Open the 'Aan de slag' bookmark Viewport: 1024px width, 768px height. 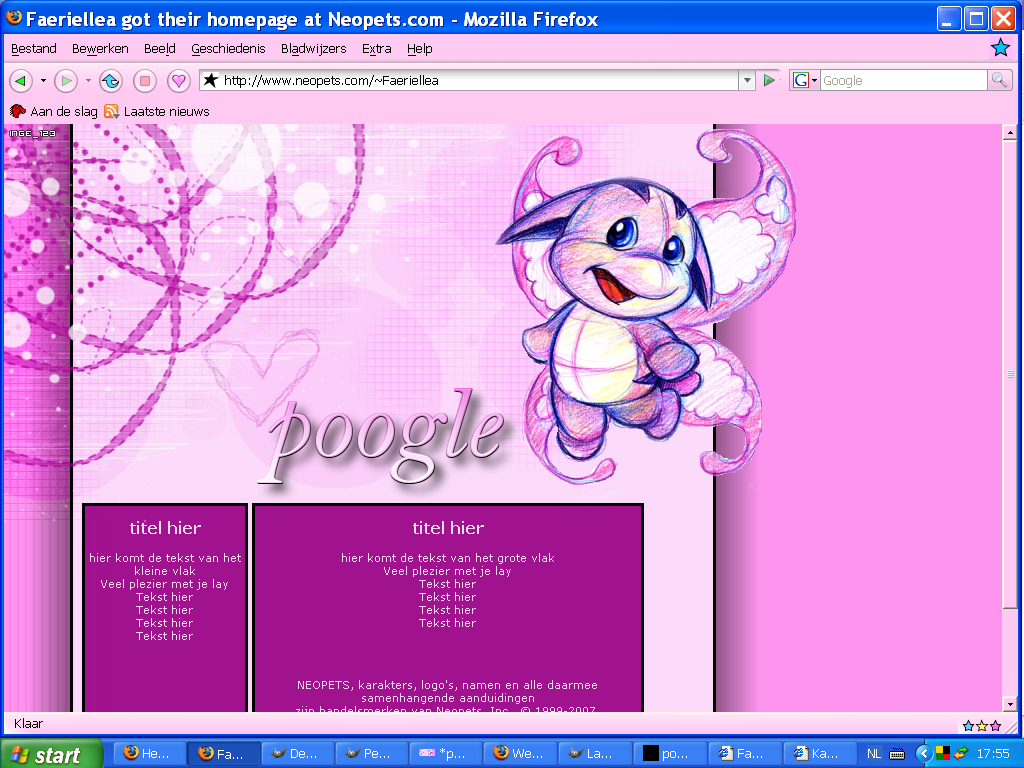[x=54, y=111]
